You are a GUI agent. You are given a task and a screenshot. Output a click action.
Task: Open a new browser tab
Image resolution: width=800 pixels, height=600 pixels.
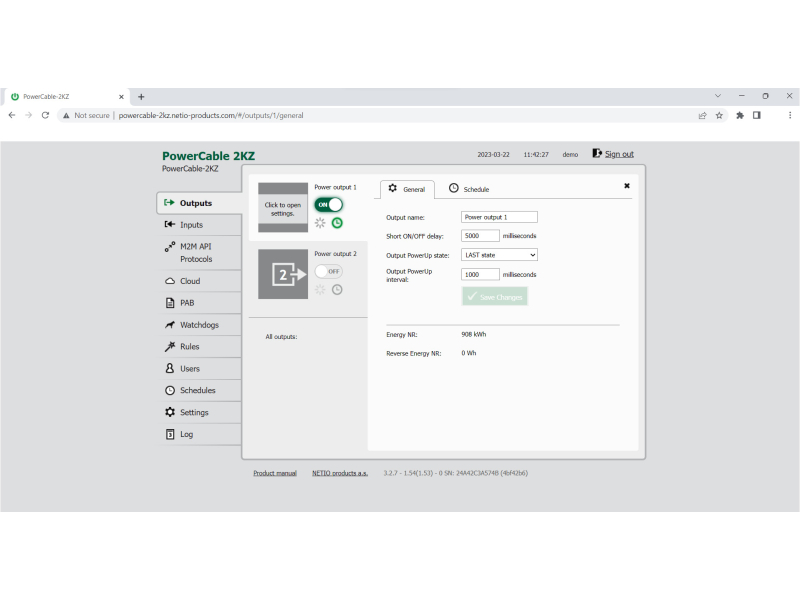(141, 96)
